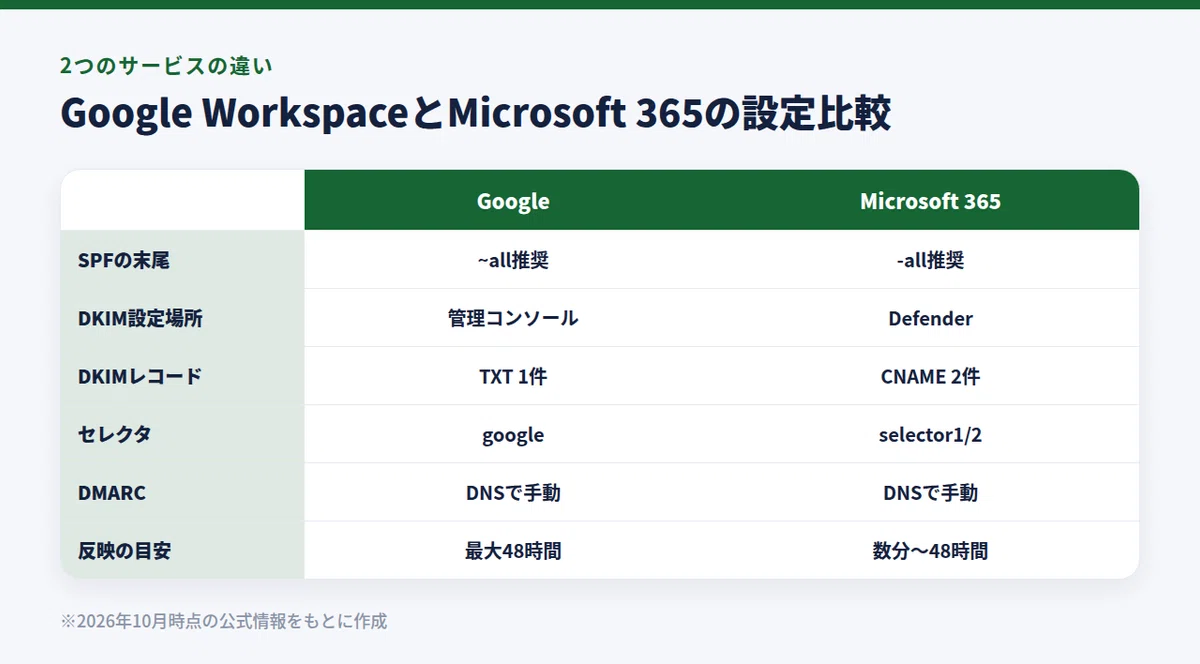
Task: Select the 'Google' column header
Action: (x=513, y=201)
